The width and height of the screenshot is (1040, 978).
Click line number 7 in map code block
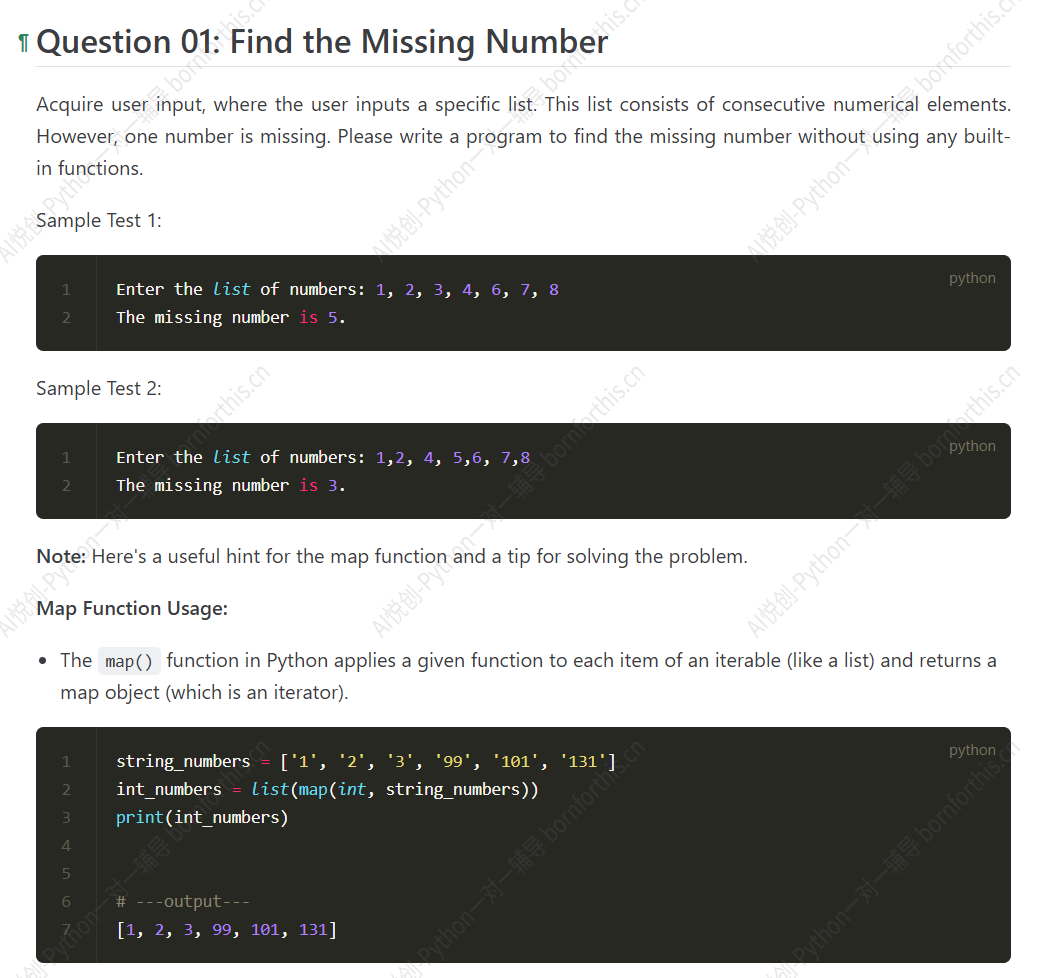coord(66,930)
